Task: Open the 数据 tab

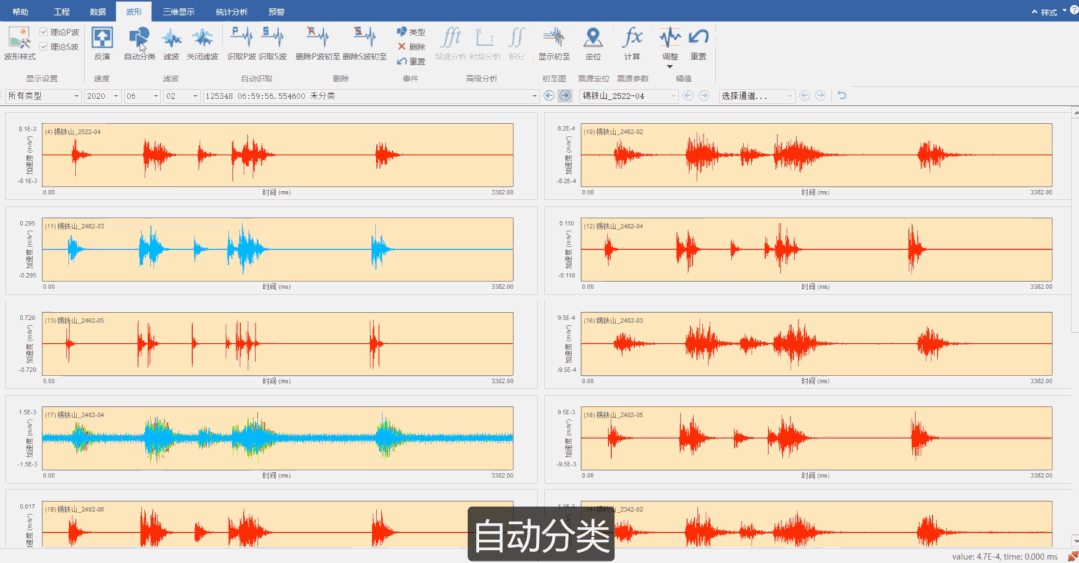Action: pyautogui.click(x=98, y=12)
